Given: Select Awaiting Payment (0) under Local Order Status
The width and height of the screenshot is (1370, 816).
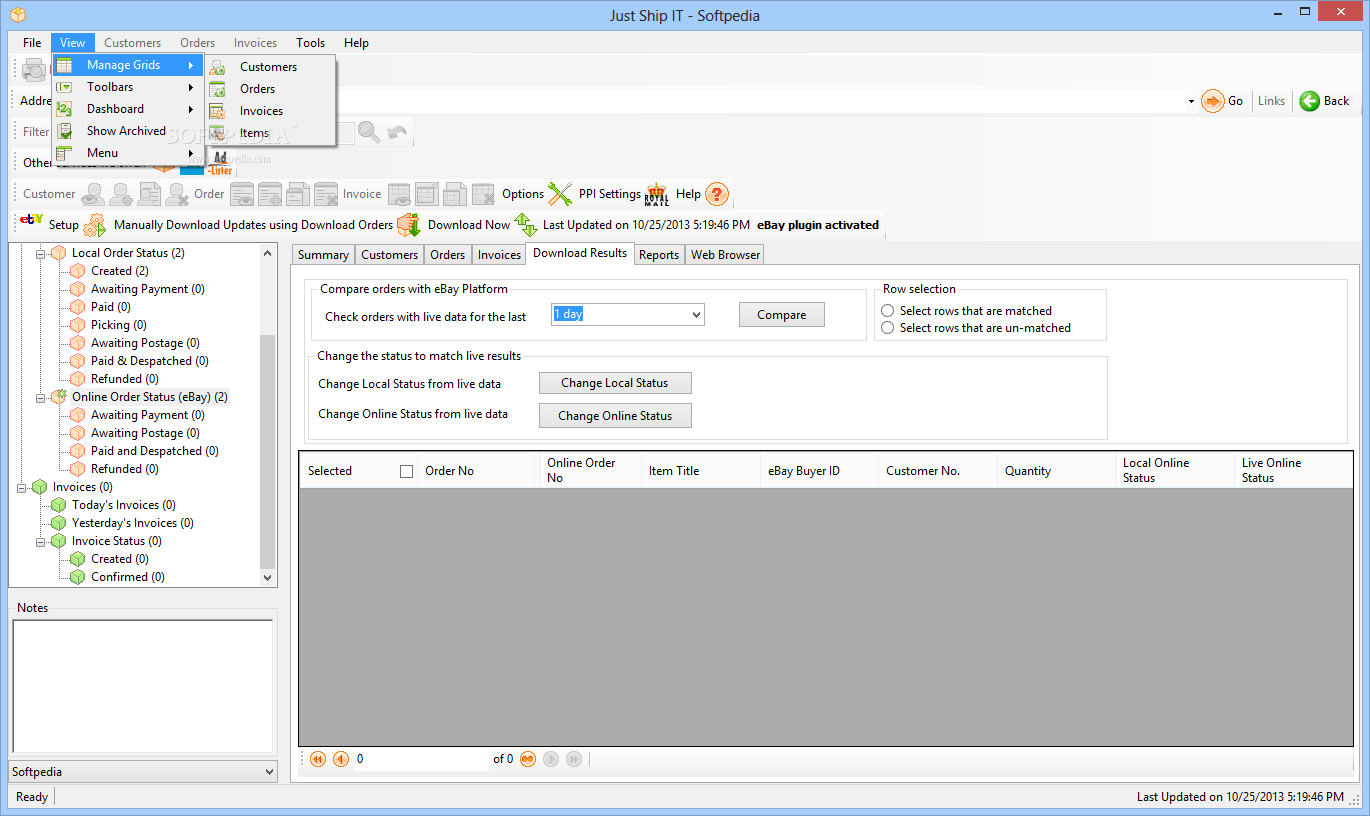Looking at the screenshot, I should pos(148,289).
